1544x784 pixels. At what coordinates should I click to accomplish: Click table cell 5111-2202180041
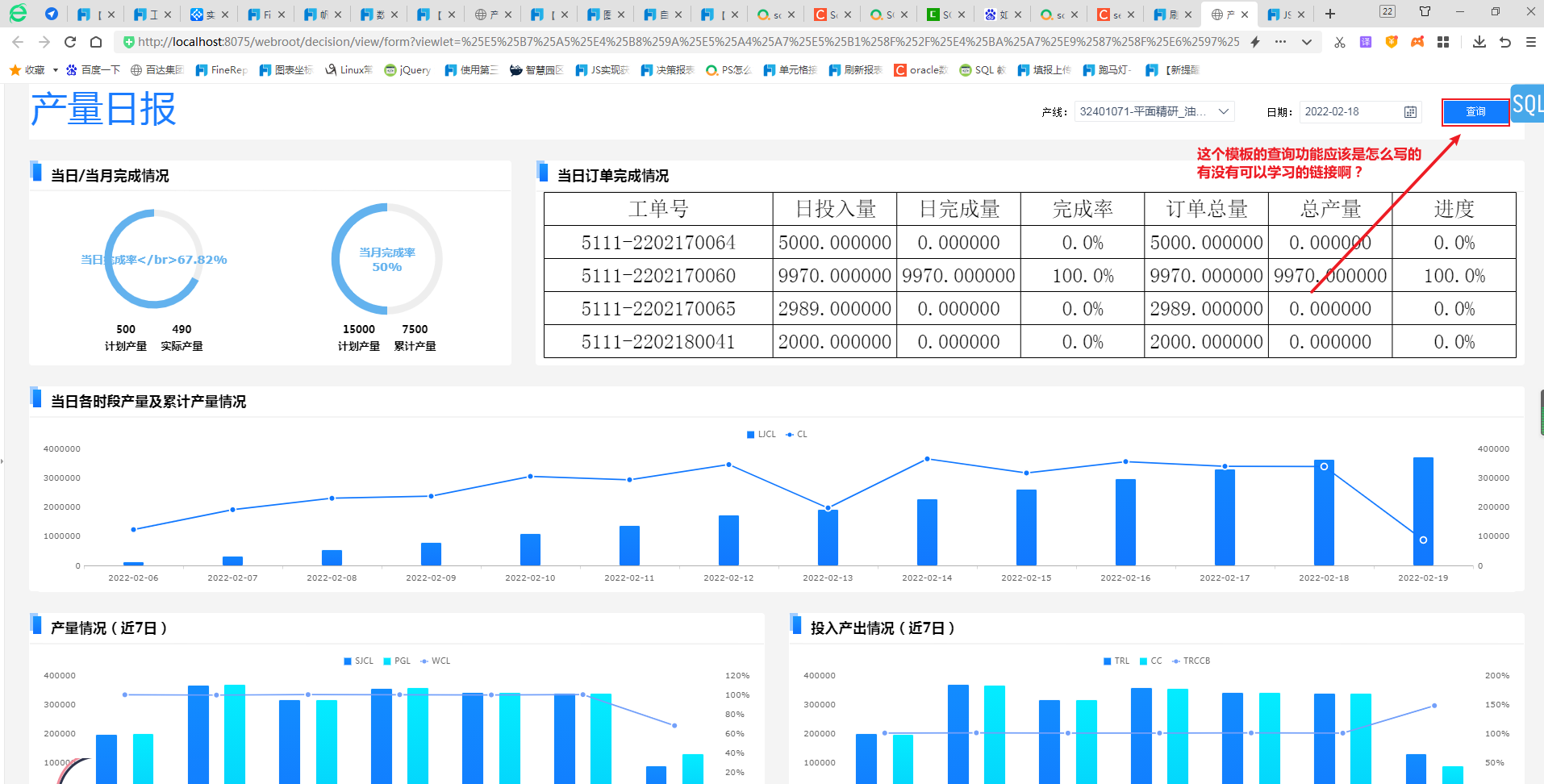(658, 342)
